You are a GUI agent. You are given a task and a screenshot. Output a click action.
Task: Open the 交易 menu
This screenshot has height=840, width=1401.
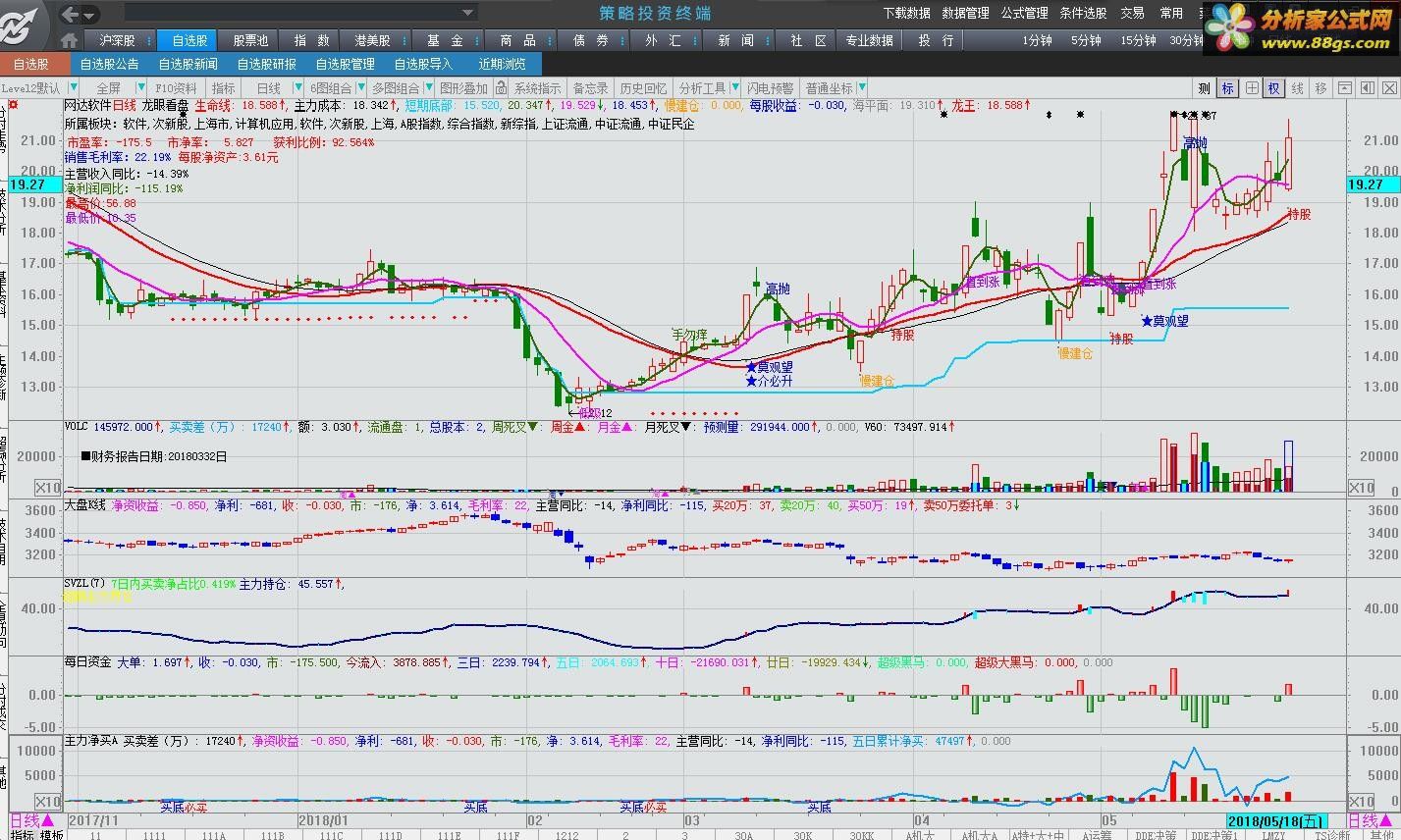point(1133,14)
